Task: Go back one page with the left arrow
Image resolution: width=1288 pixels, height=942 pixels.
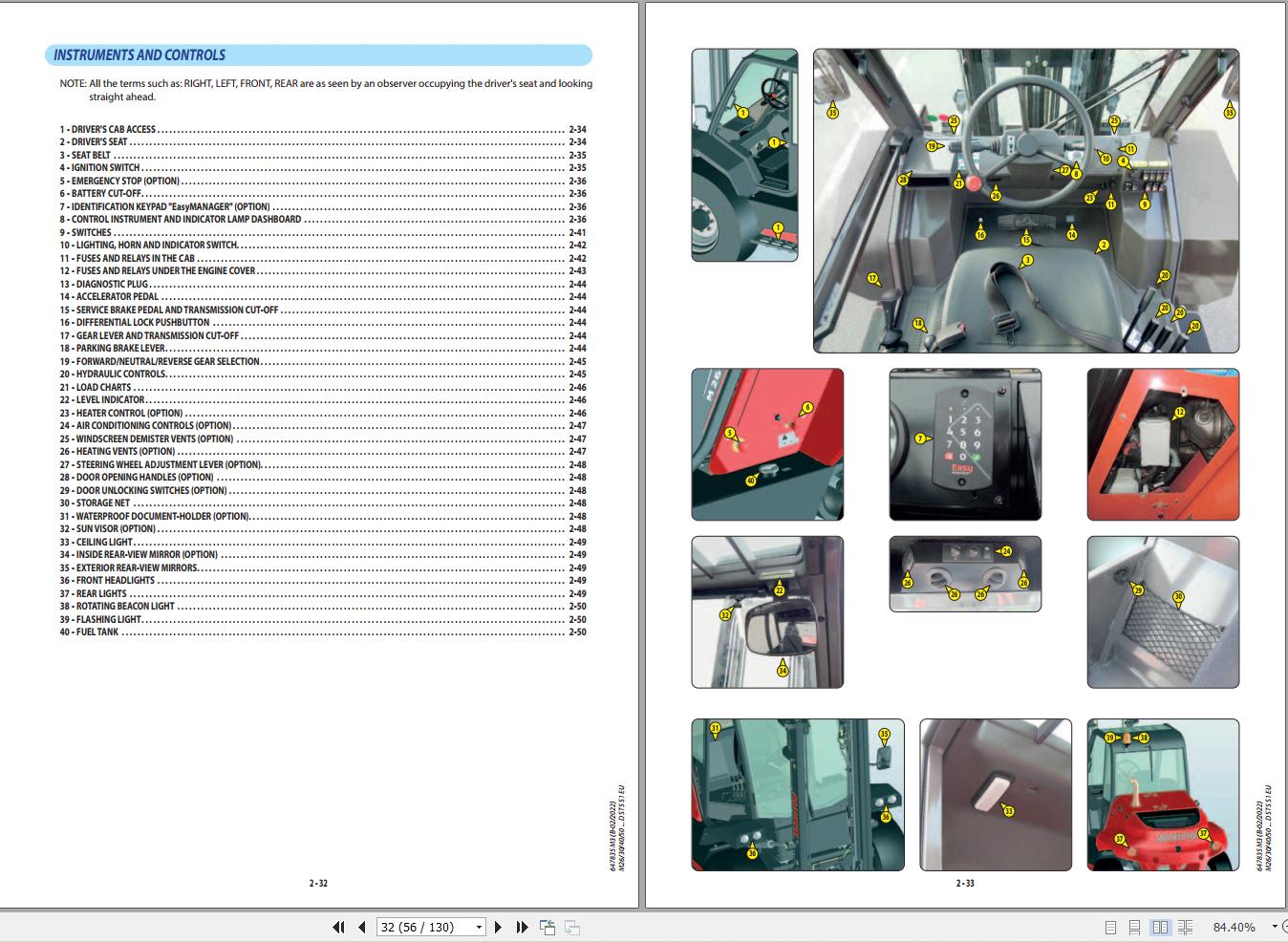Action: pyautogui.click(x=361, y=927)
